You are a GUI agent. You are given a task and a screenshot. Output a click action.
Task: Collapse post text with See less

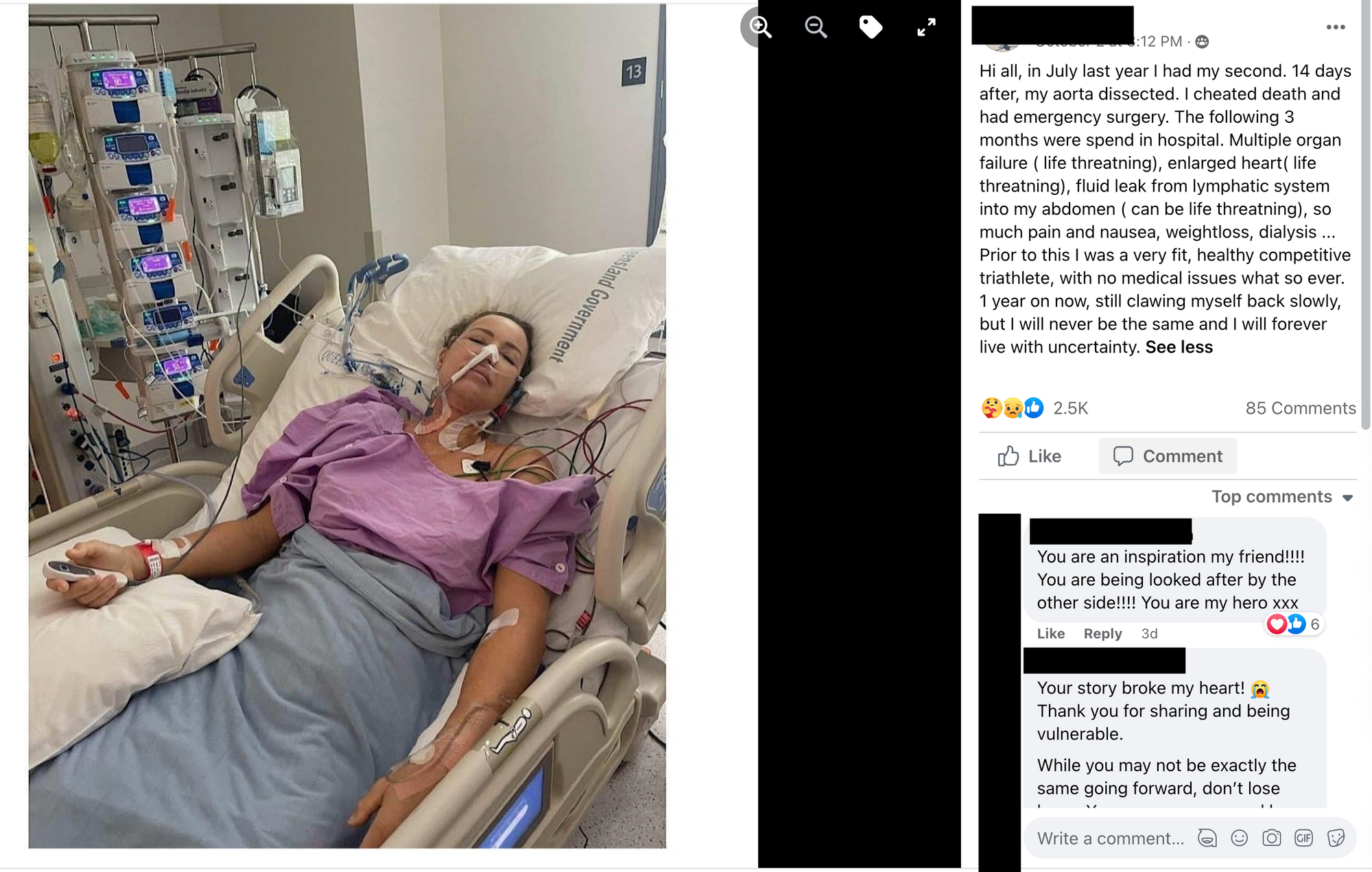[1179, 347]
